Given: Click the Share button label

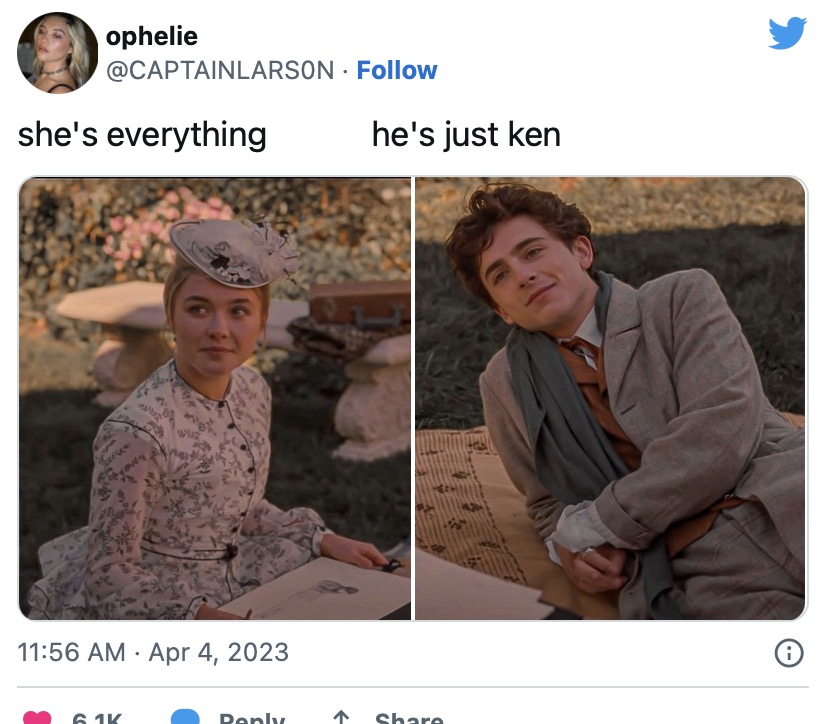Looking at the screenshot, I should coord(409,718).
